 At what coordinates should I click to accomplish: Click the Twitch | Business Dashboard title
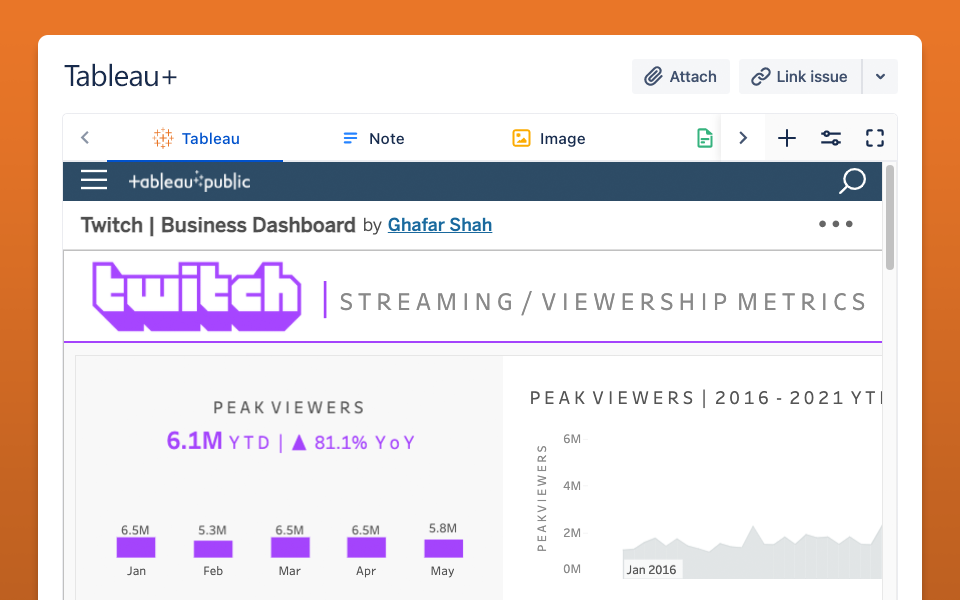tap(218, 225)
